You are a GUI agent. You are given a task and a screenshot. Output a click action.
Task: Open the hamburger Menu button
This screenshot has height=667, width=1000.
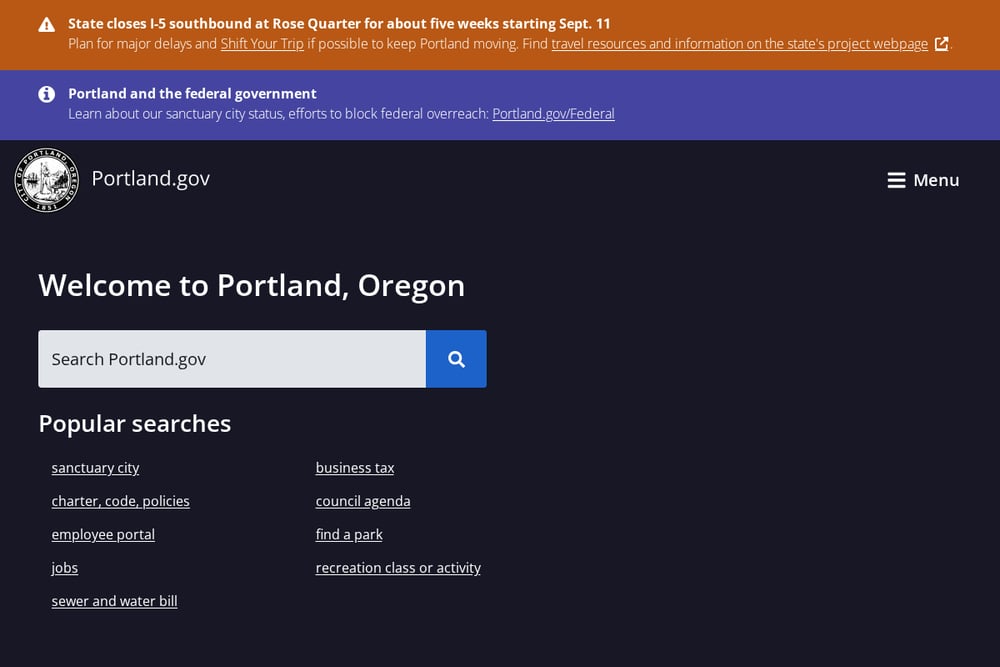[x=923, y=180]
